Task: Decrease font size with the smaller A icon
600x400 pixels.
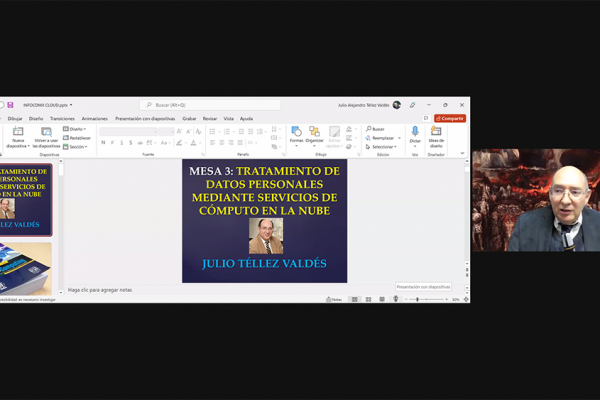Action: click(x=189, y=131)
